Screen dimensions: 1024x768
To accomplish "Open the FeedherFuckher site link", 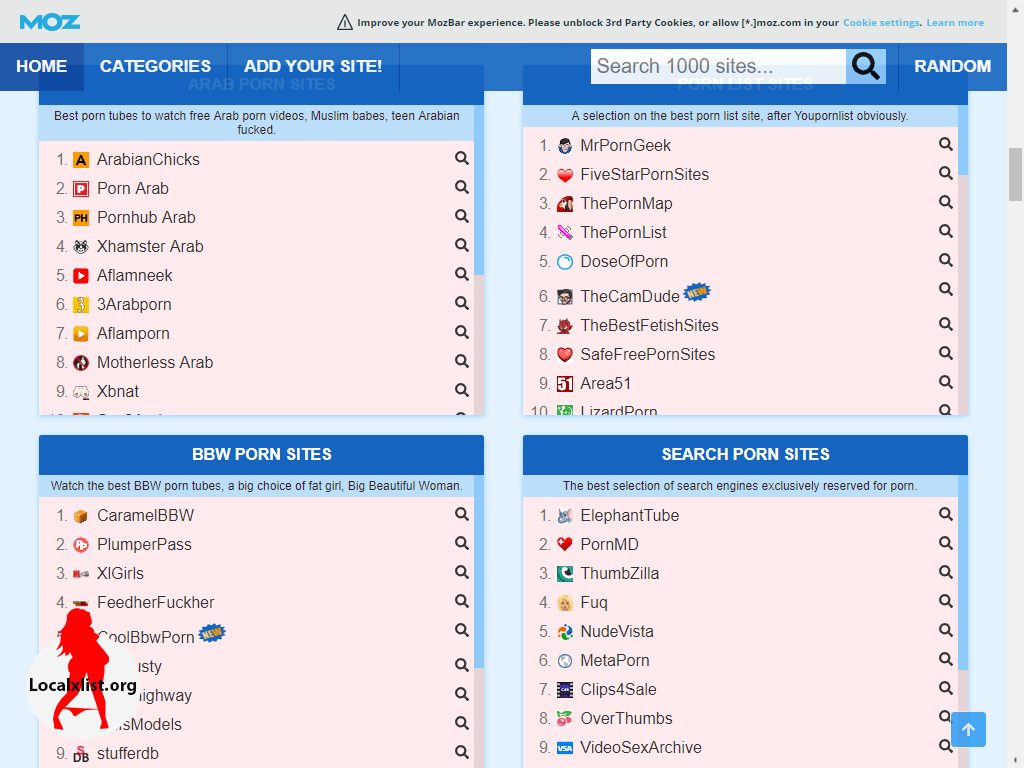I will pyautogui.click(x=155, y=602).
